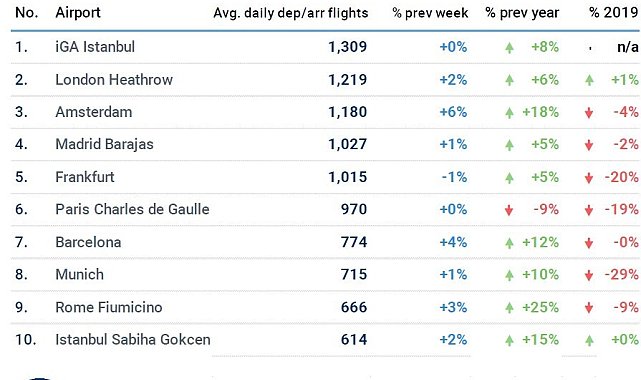Click red down arrow beside Munich -29%
641x380 pixels.
[x=589, y=276]
